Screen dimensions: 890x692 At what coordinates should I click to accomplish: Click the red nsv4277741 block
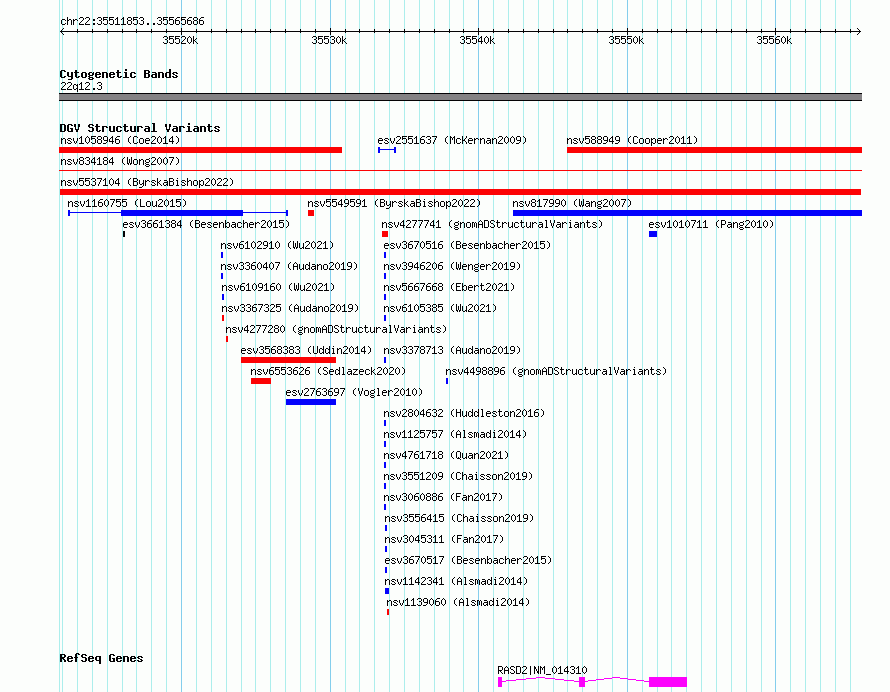tap(385, 234)
